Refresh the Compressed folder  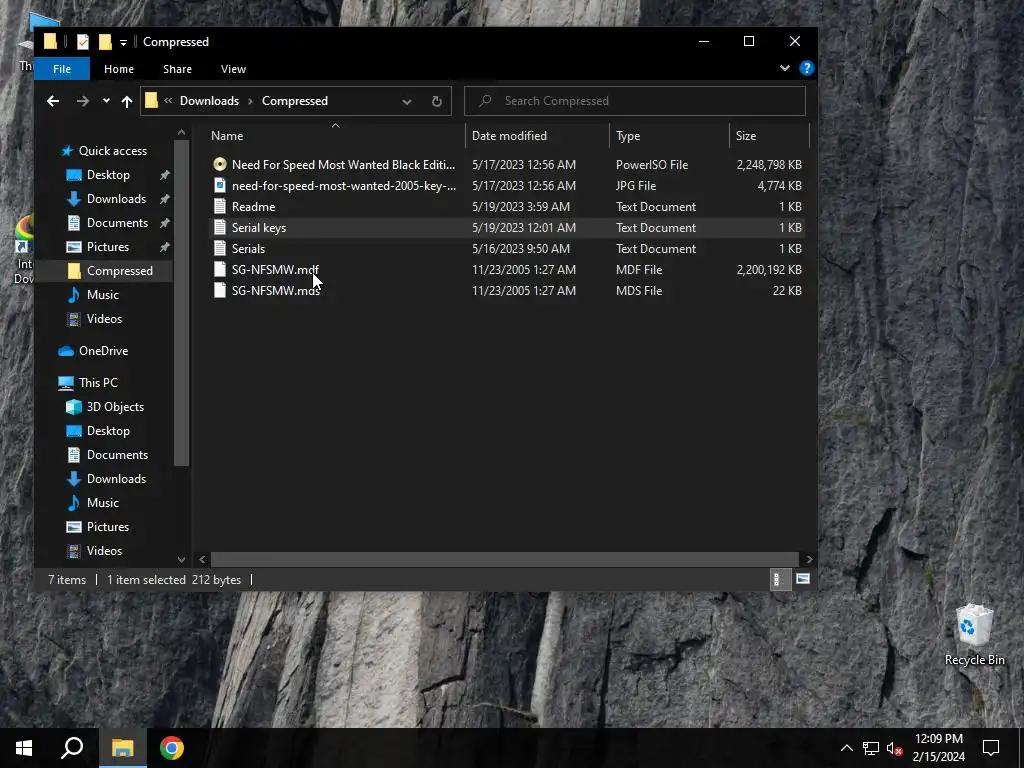tap(436, 101)
